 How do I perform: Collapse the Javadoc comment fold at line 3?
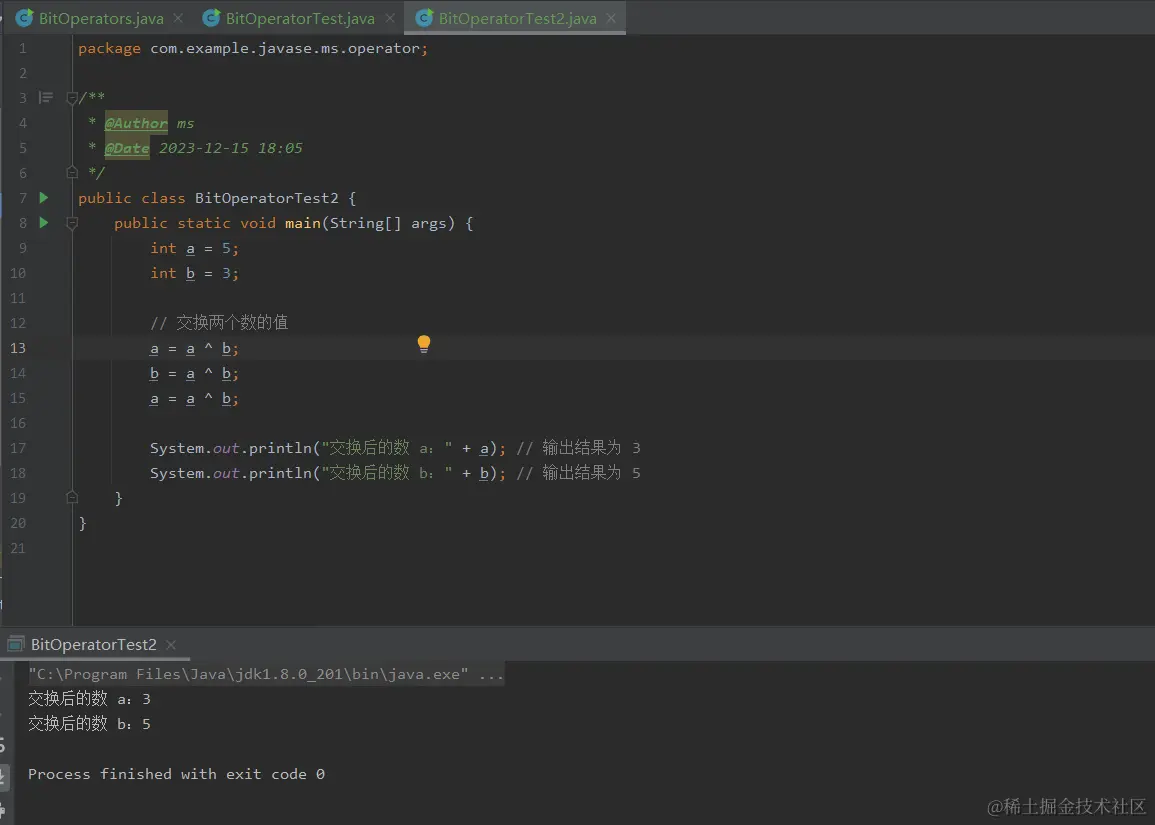(x=72, y=98)
